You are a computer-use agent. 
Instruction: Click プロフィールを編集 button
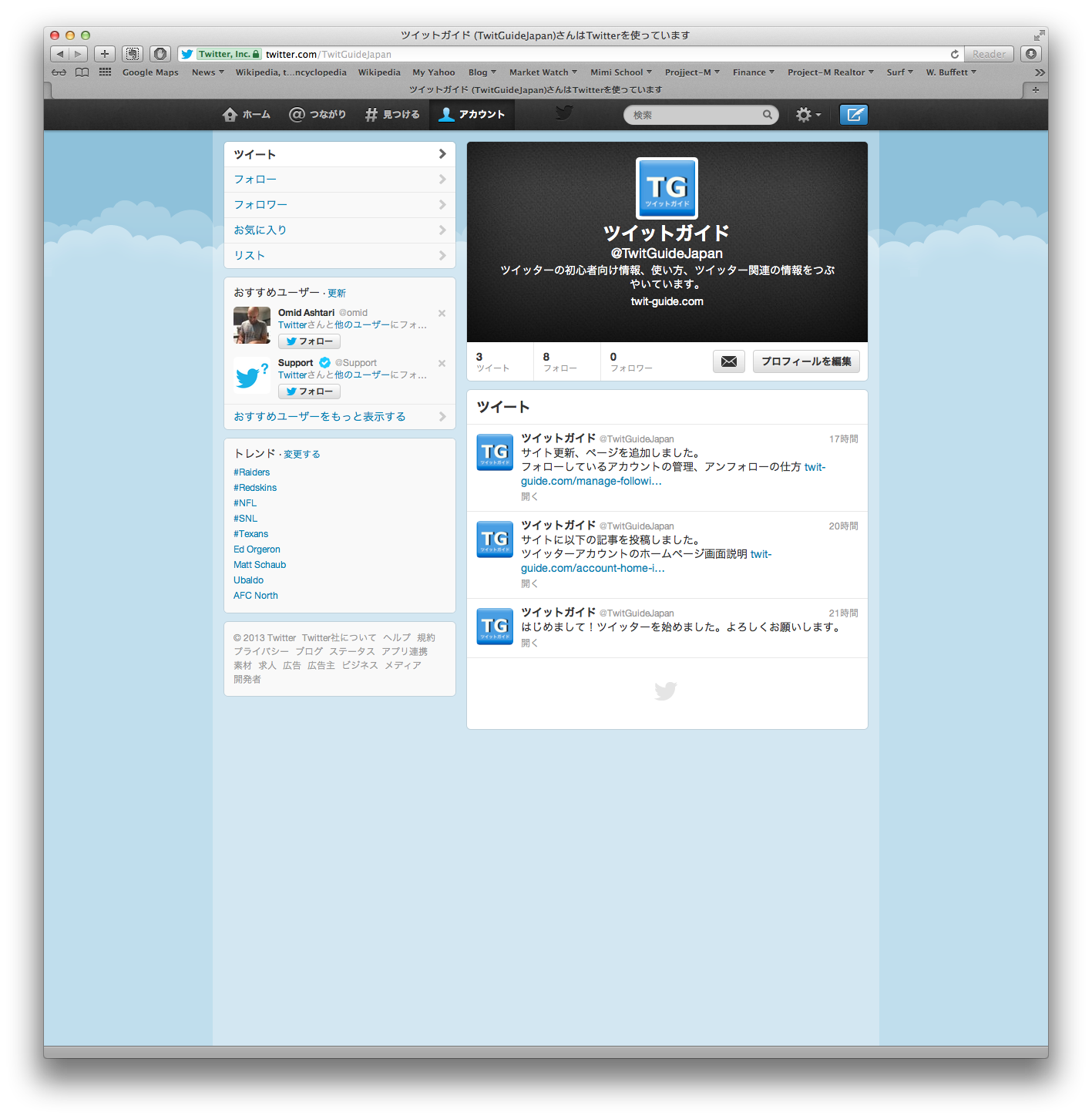[x=806, y=361]
